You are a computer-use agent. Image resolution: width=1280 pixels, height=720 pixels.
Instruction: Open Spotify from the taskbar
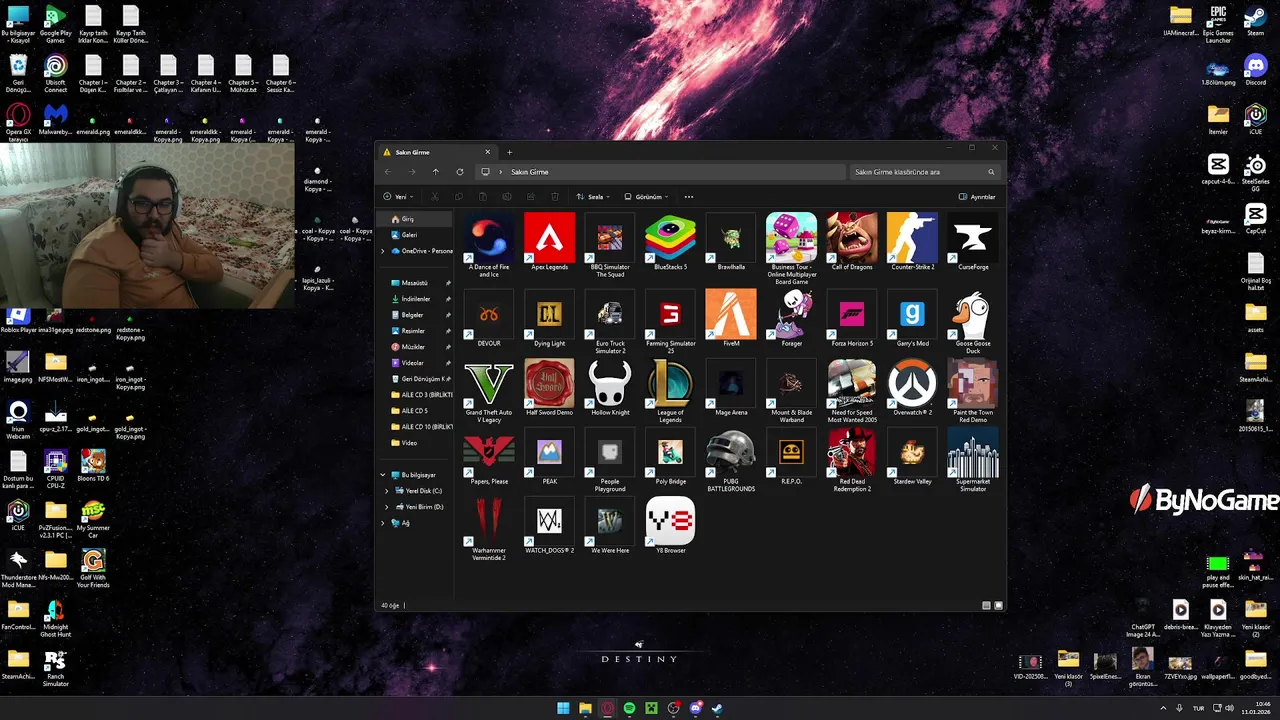629,708
